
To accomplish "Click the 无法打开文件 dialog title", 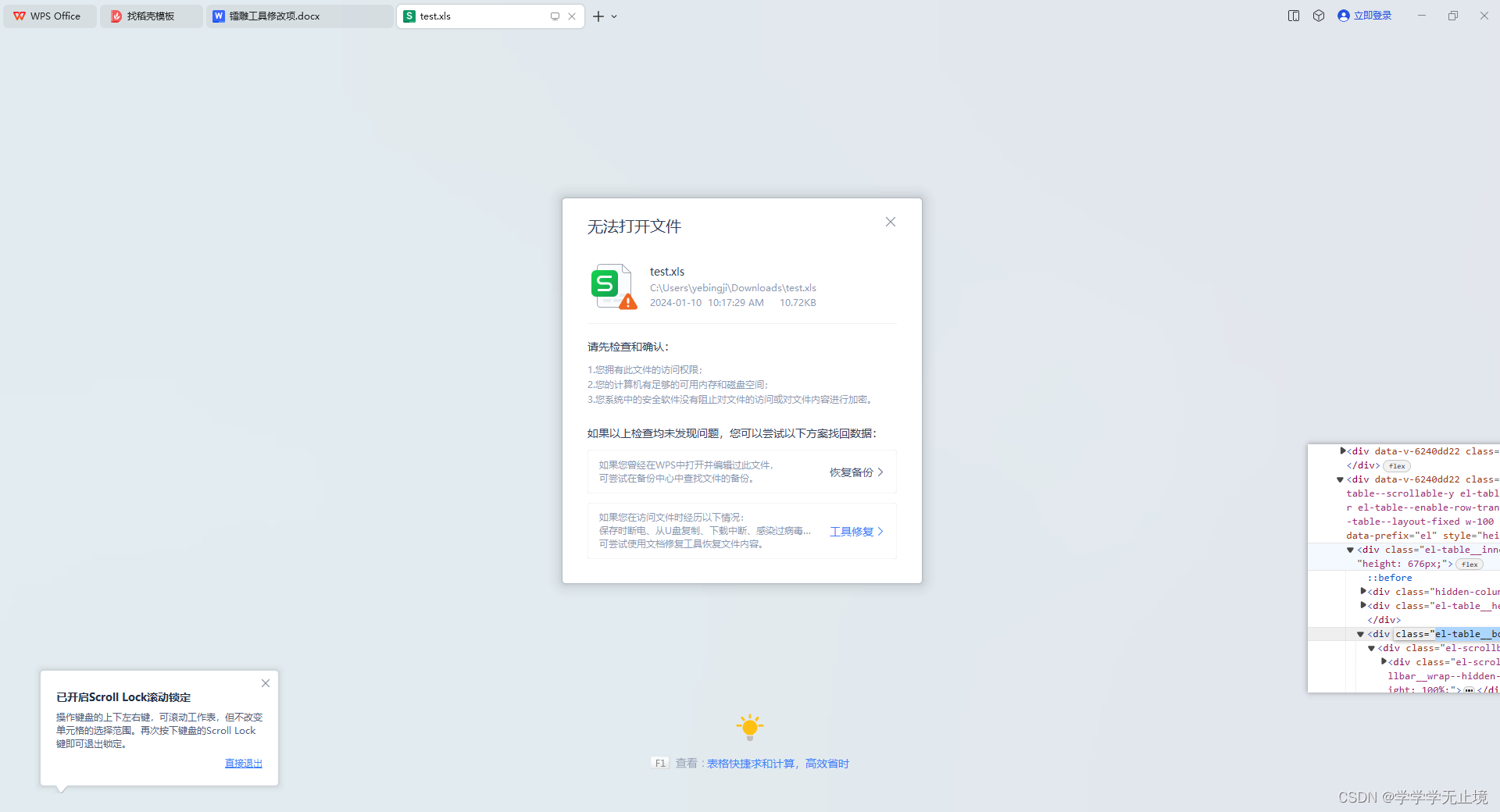I will (634, 226).
